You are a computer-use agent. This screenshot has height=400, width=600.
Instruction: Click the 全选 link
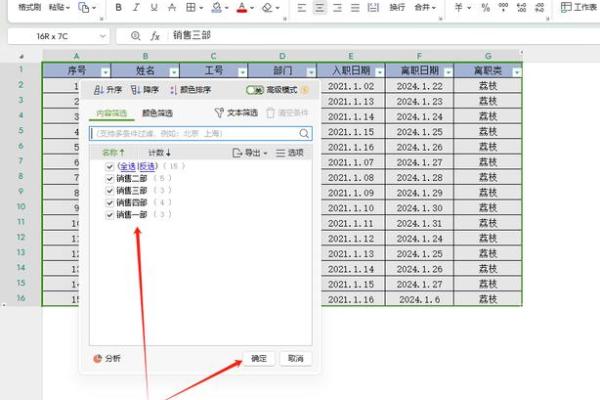point(128,167)
